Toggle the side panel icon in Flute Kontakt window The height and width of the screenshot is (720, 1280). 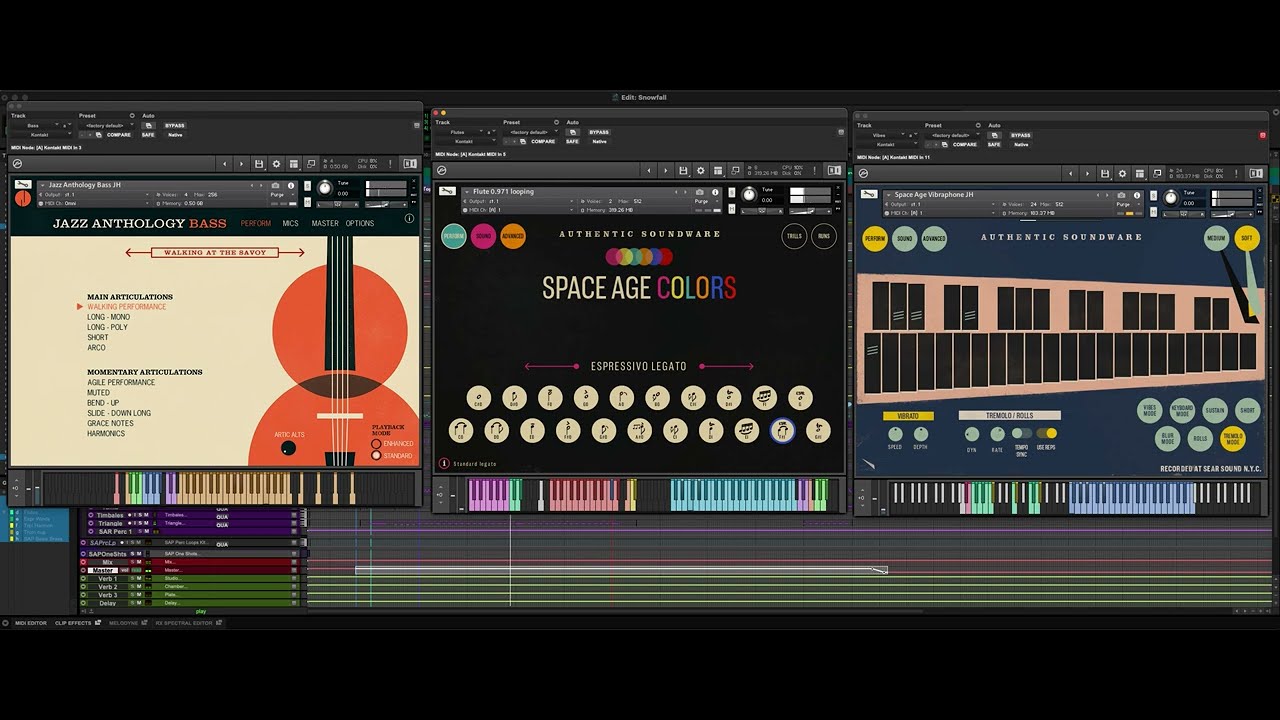pyautogui.click(x=834, y=171)
